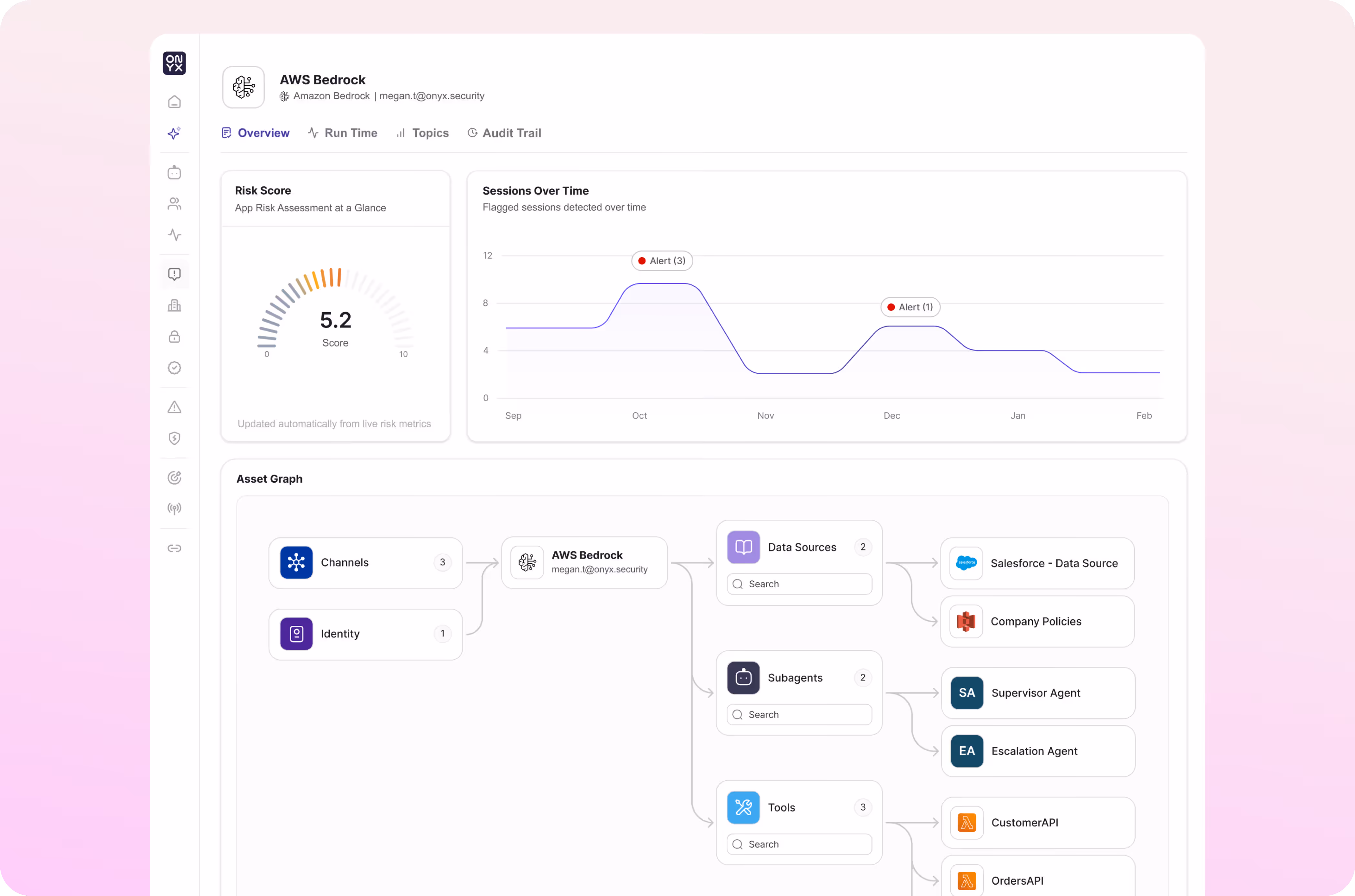Click the Alert (1) chart marker

pos(910,307)
